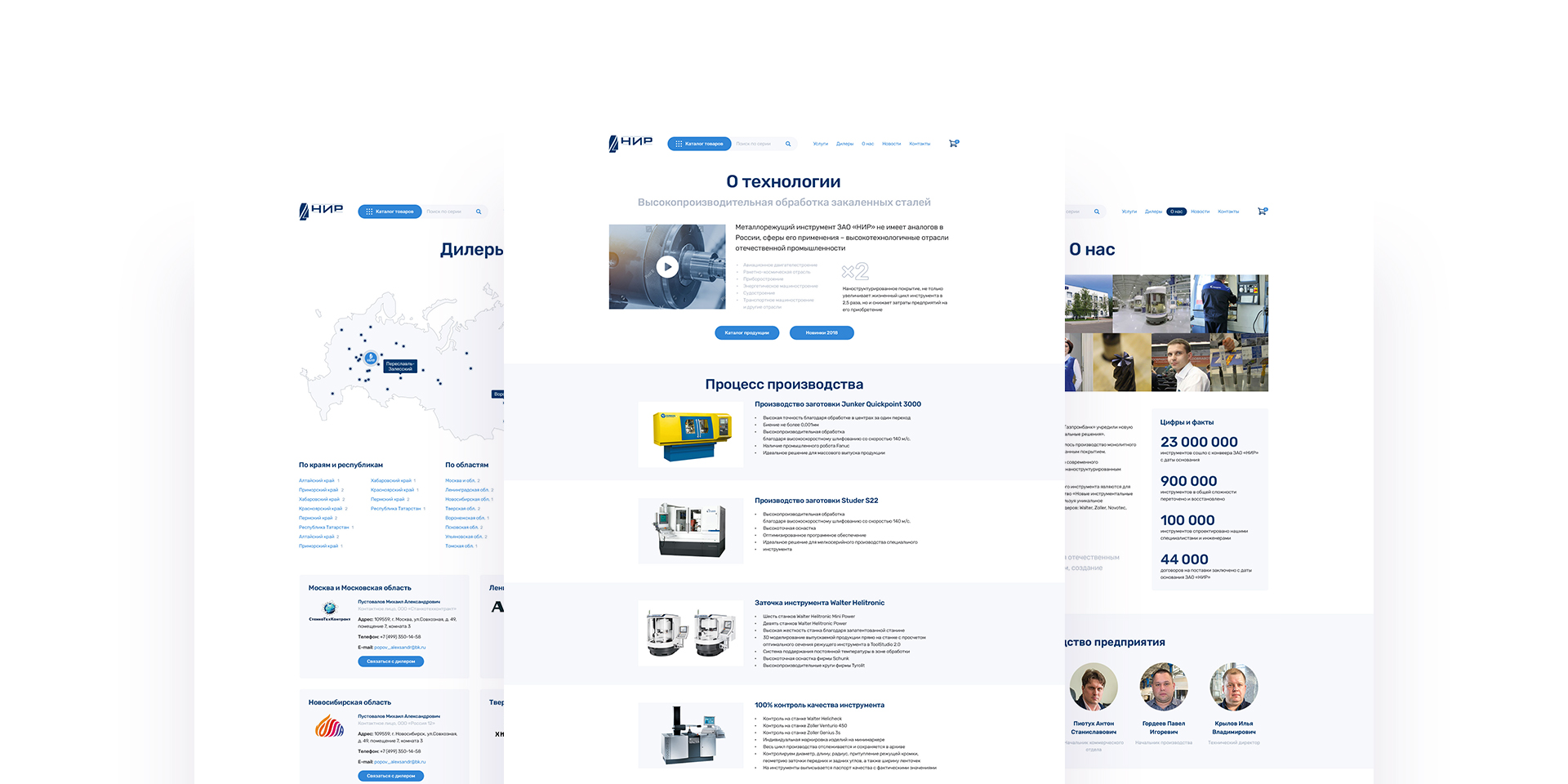Viewport: 1568px width, 784px height.
Task: Click the photo of Гордеев Павел Игоревич
Action: coord(1164,687)
